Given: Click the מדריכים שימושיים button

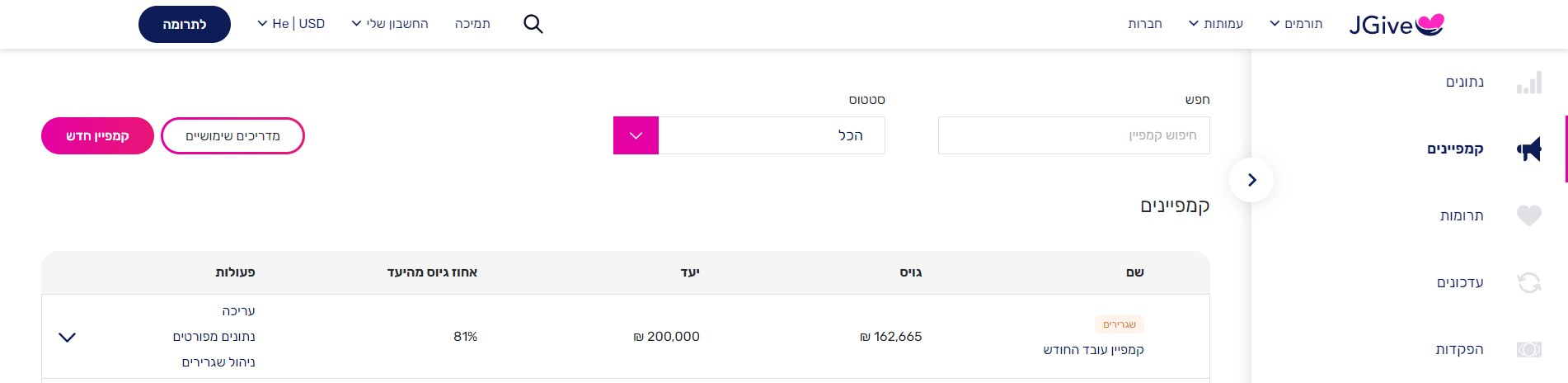Looking at the screenshot, I should point(232,135).
